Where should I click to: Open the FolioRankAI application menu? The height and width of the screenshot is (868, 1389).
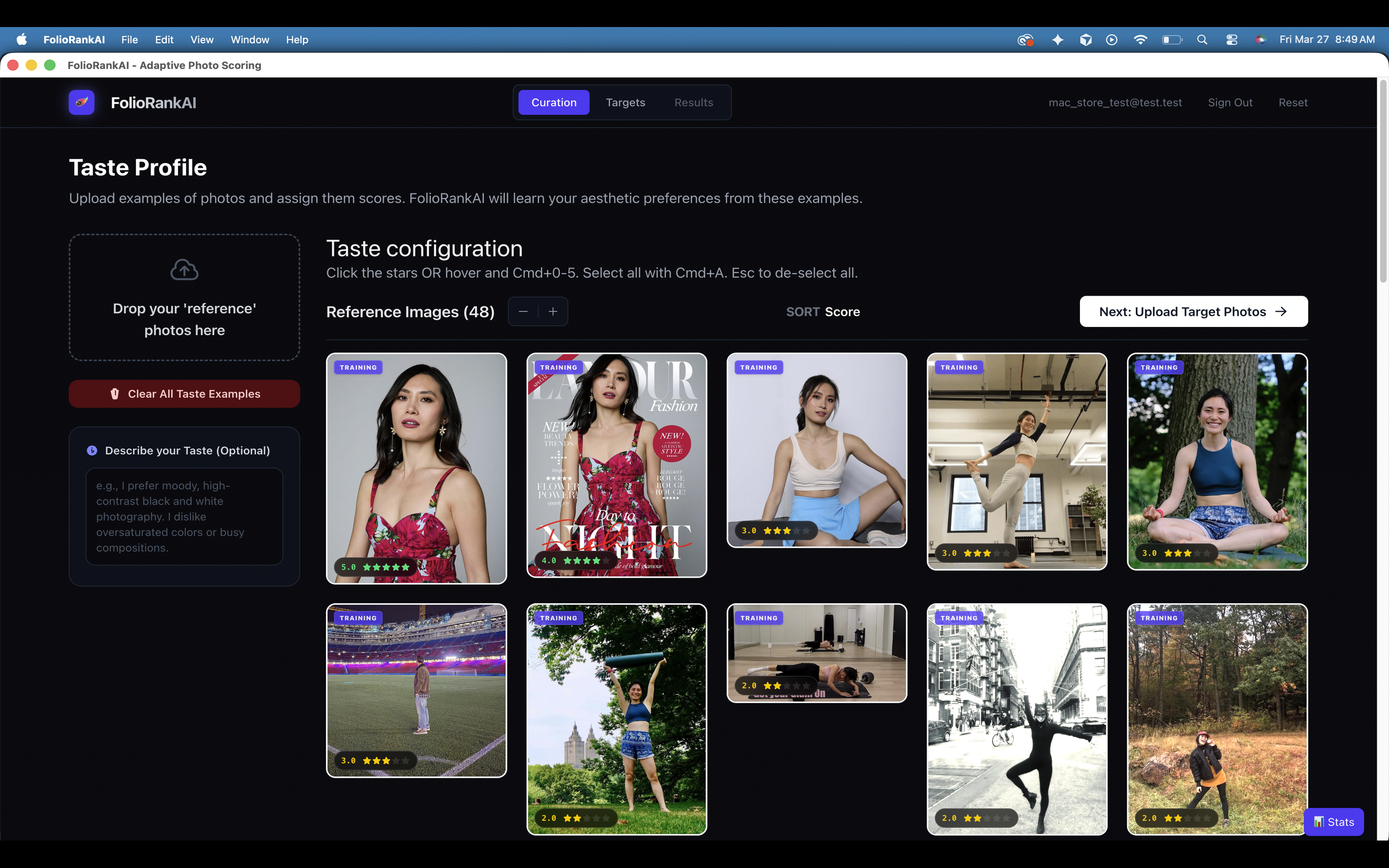pyautogui.click(x=74, y=40)
